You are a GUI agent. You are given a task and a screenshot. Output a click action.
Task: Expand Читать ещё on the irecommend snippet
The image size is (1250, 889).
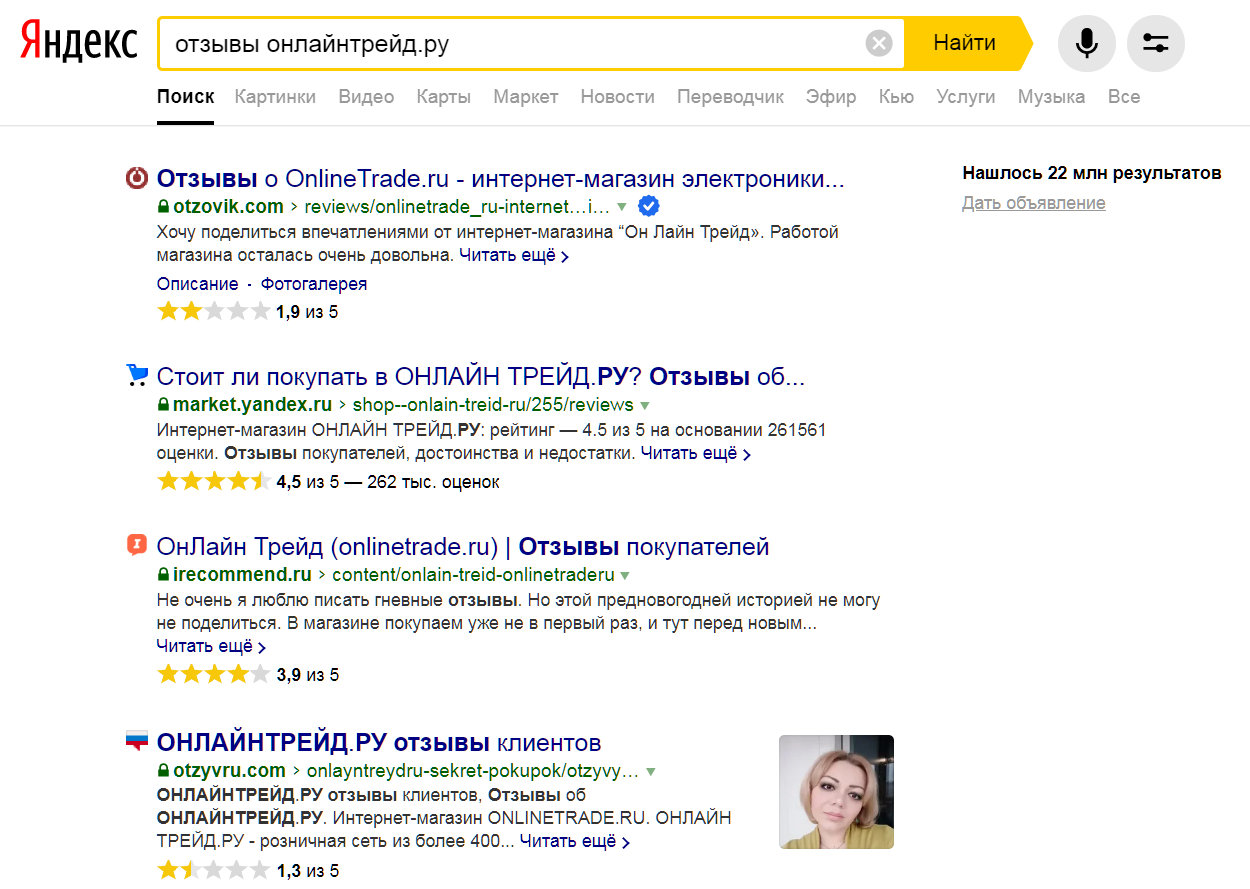(x=211, y=646)
